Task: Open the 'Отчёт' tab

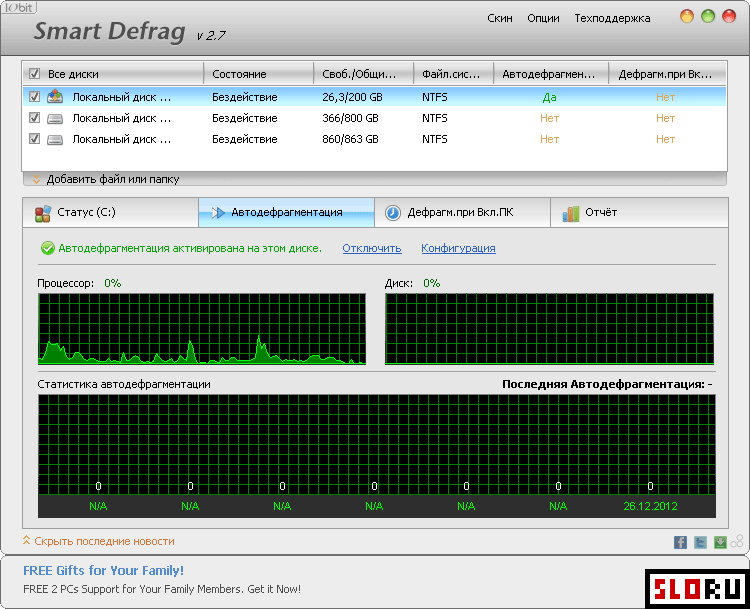Action: 639,212
